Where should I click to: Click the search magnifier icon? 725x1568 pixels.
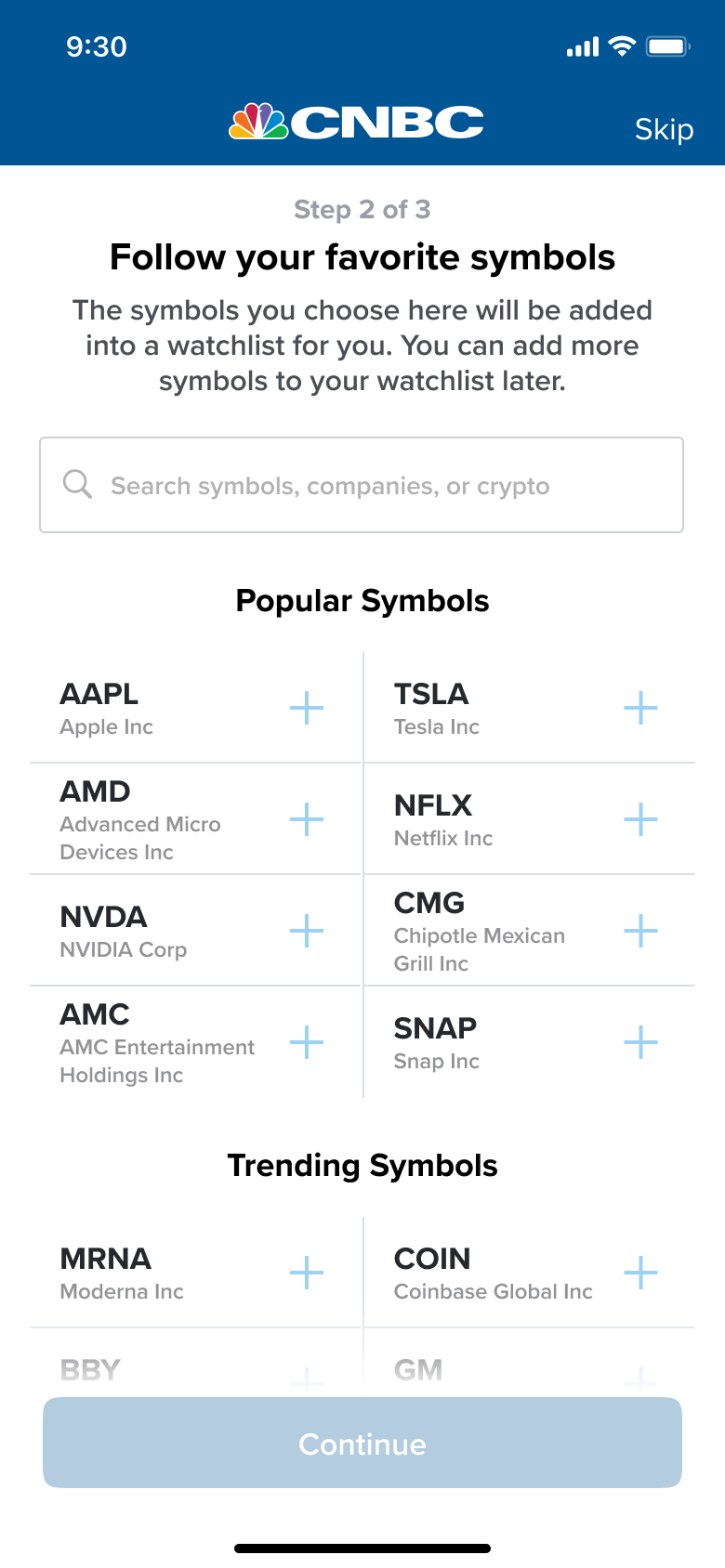pyautogui.click(x=77, y=485)
